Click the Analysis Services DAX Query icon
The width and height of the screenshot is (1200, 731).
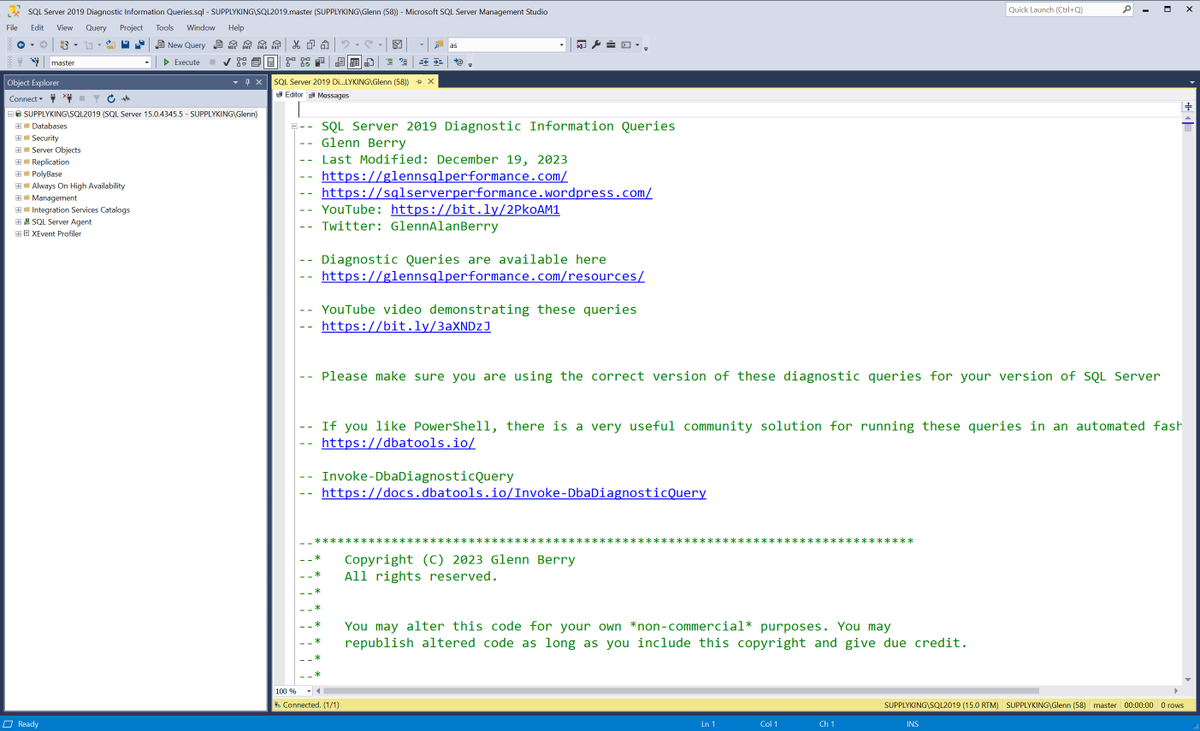(x=275, y=45)
